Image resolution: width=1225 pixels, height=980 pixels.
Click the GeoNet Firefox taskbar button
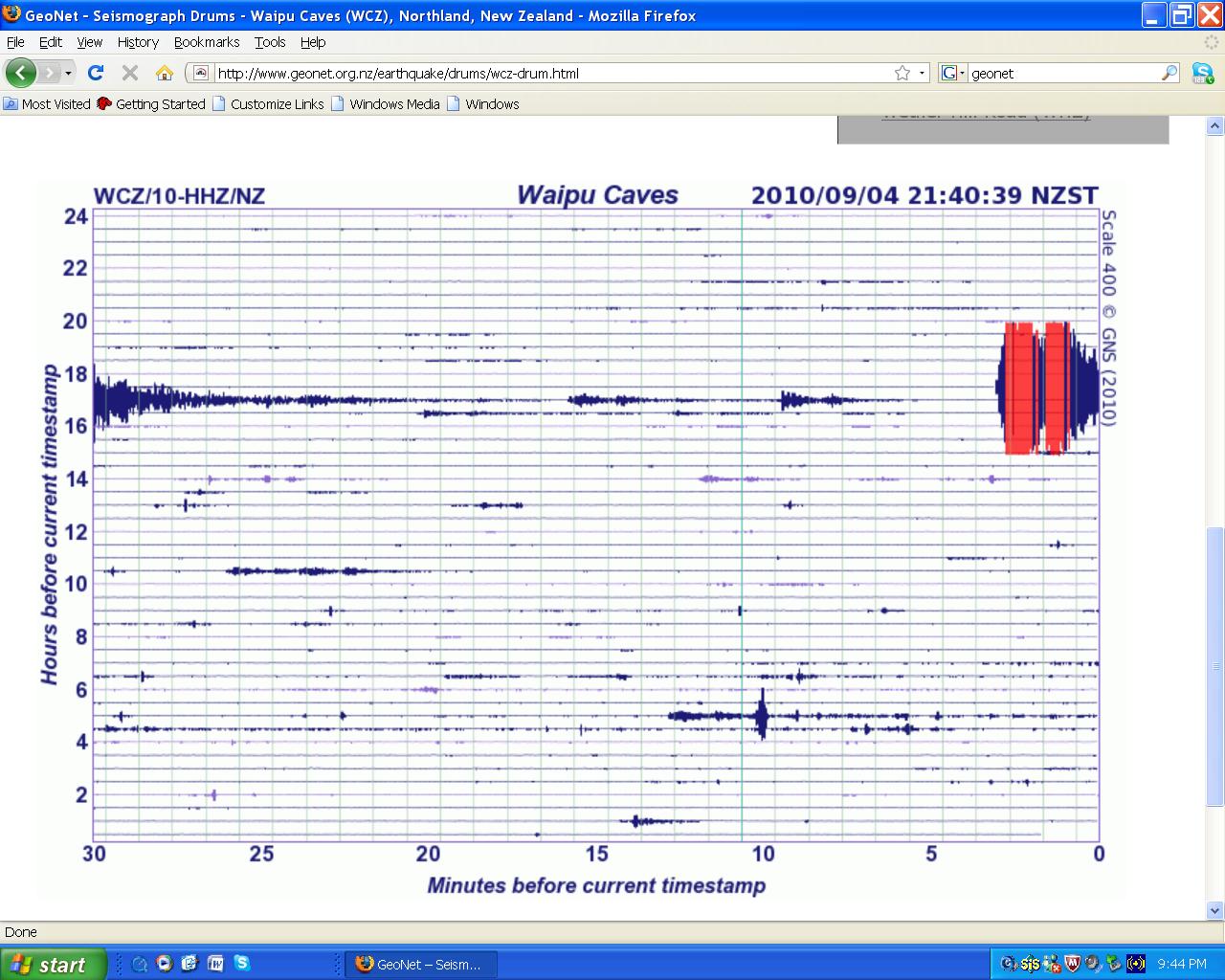point(422,965)
